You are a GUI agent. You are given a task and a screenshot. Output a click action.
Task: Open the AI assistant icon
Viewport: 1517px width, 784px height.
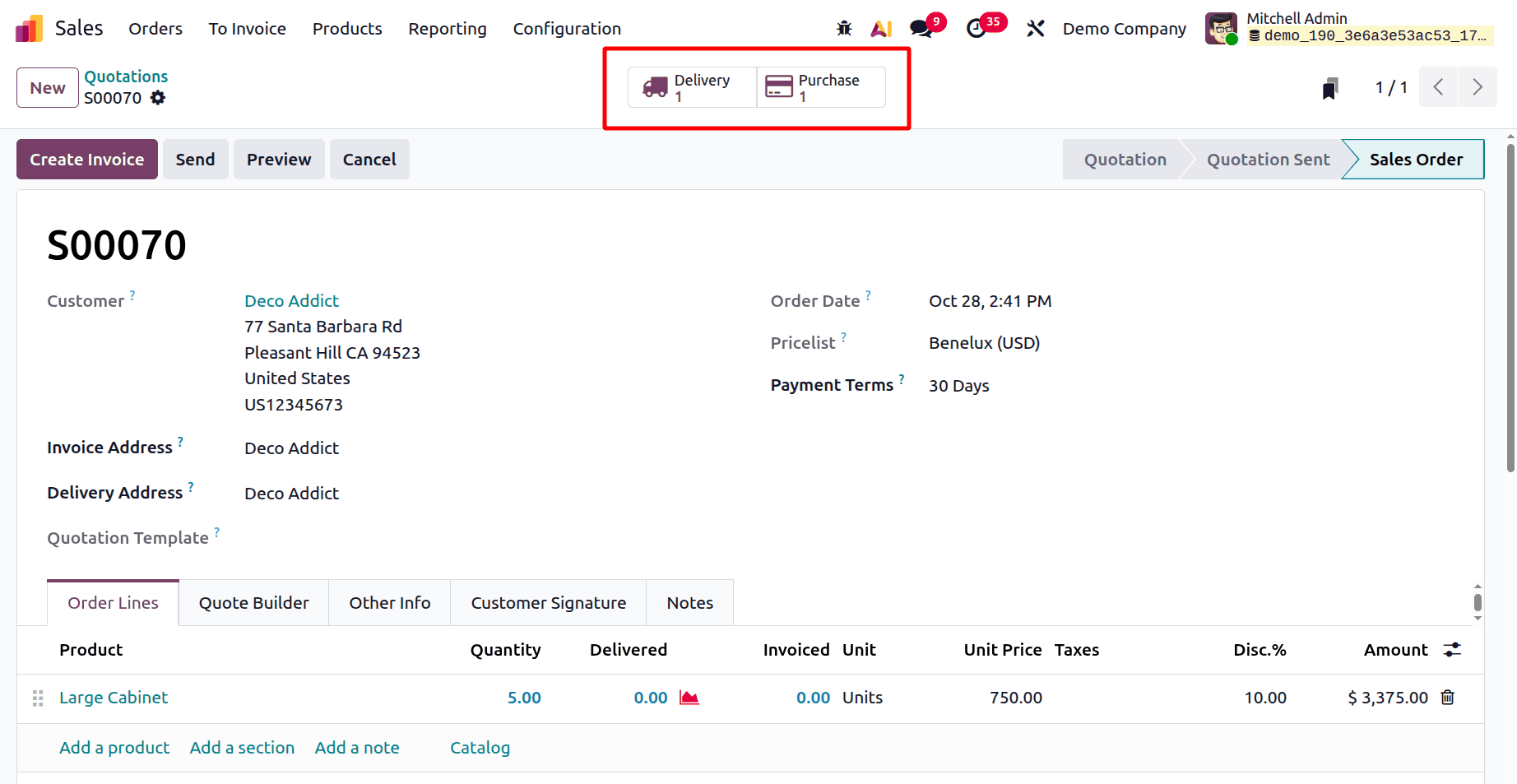[880, 27]
